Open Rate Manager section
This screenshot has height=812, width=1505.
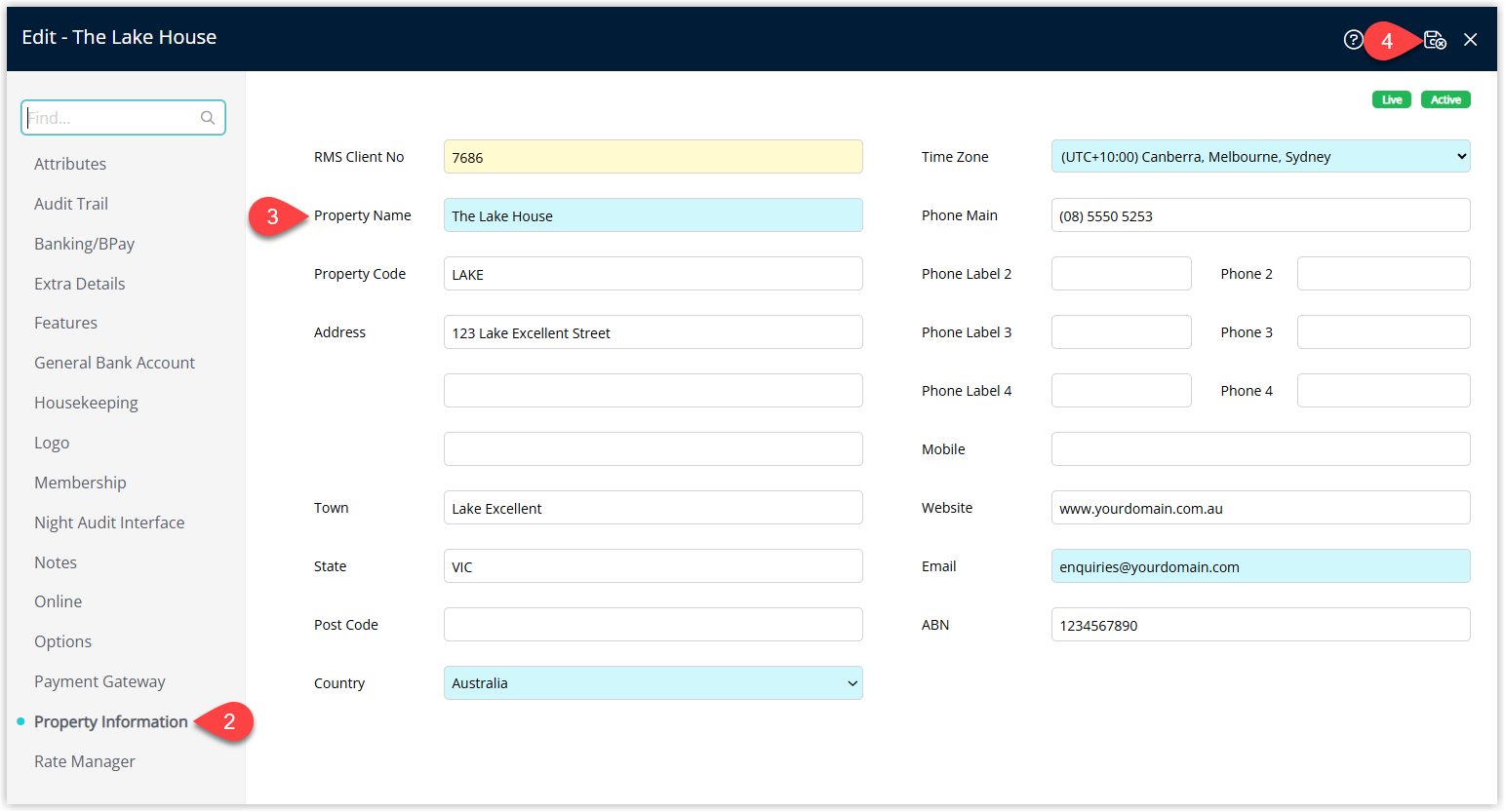(x=85, y=761)
